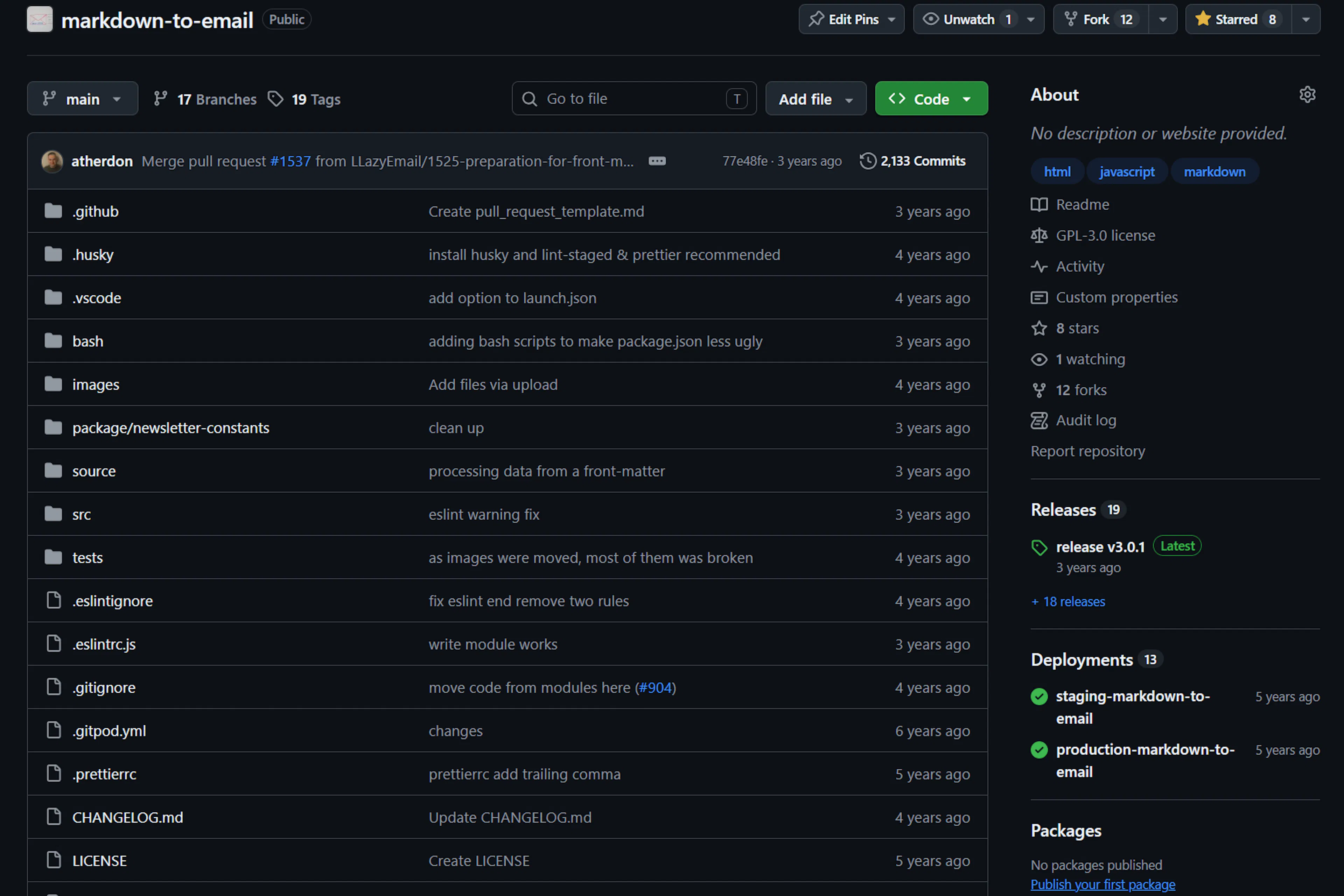Open pull request #1537 link
The image size is (1344, 896).
290,161
